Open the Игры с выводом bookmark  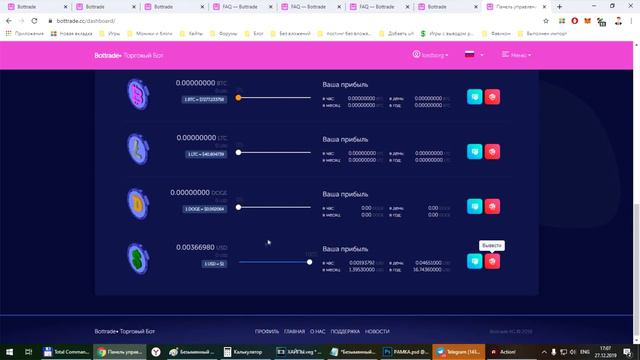point(447,33)
